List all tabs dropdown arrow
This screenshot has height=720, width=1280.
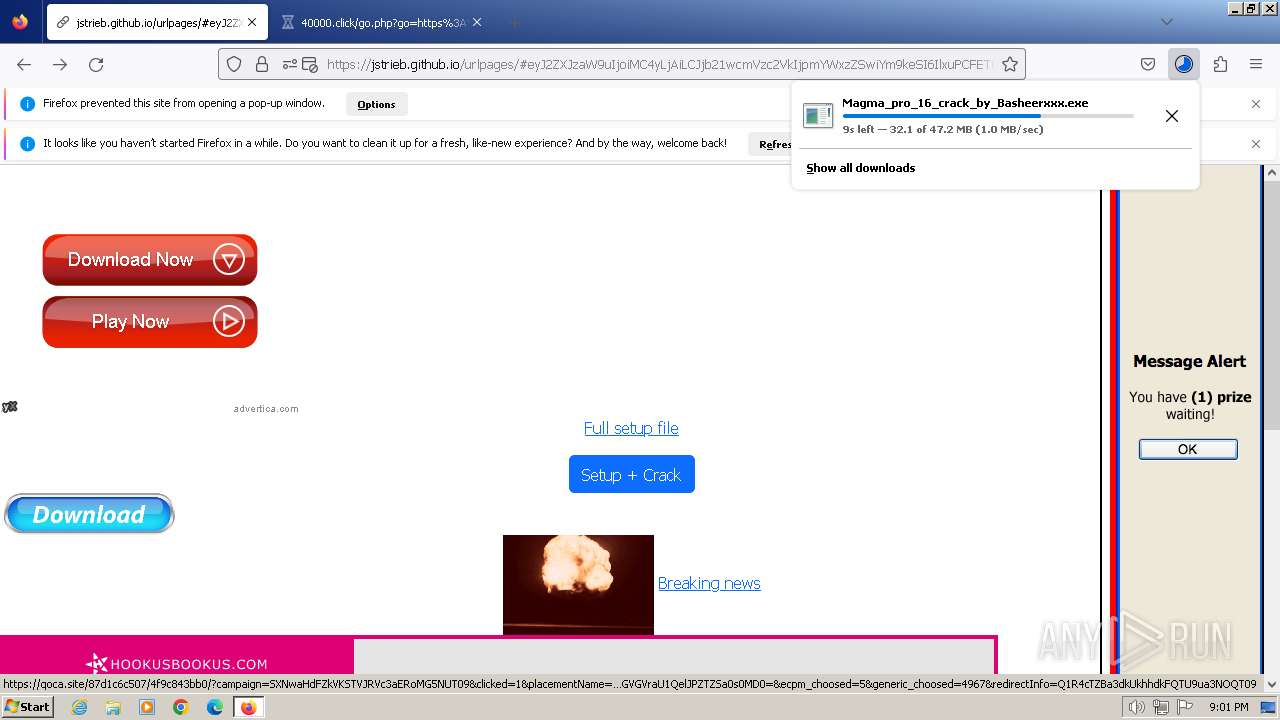pos(1167,22)
